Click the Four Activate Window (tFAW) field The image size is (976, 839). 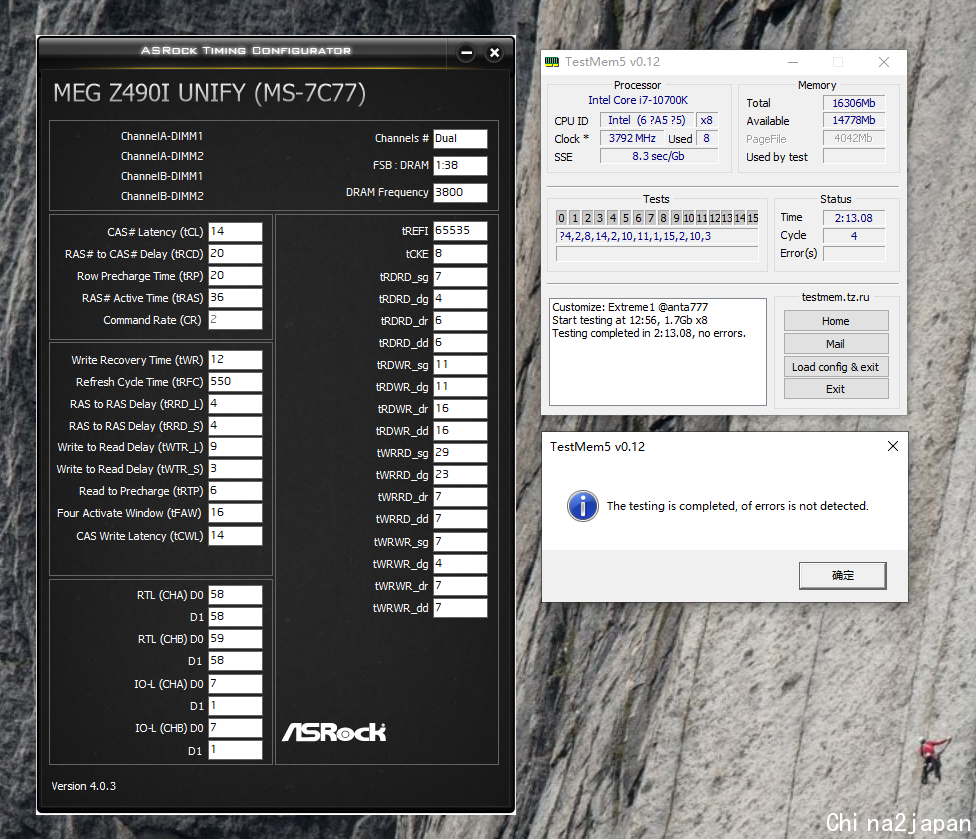tap(235, 513)
